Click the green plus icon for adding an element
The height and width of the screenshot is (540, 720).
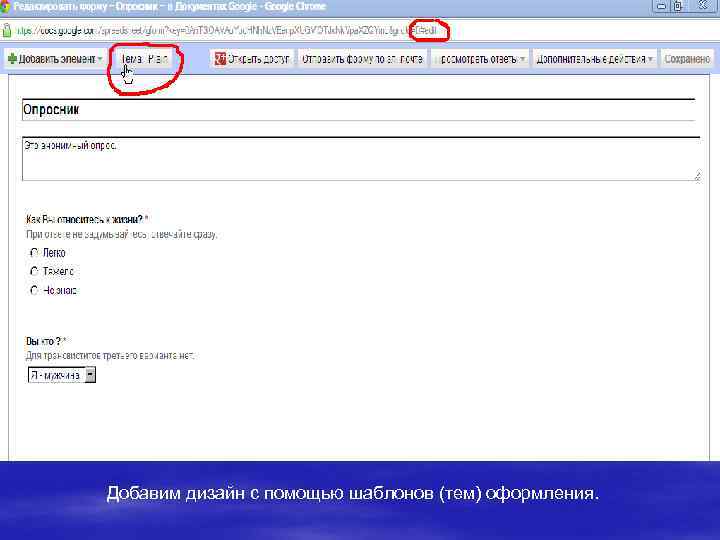12,59
